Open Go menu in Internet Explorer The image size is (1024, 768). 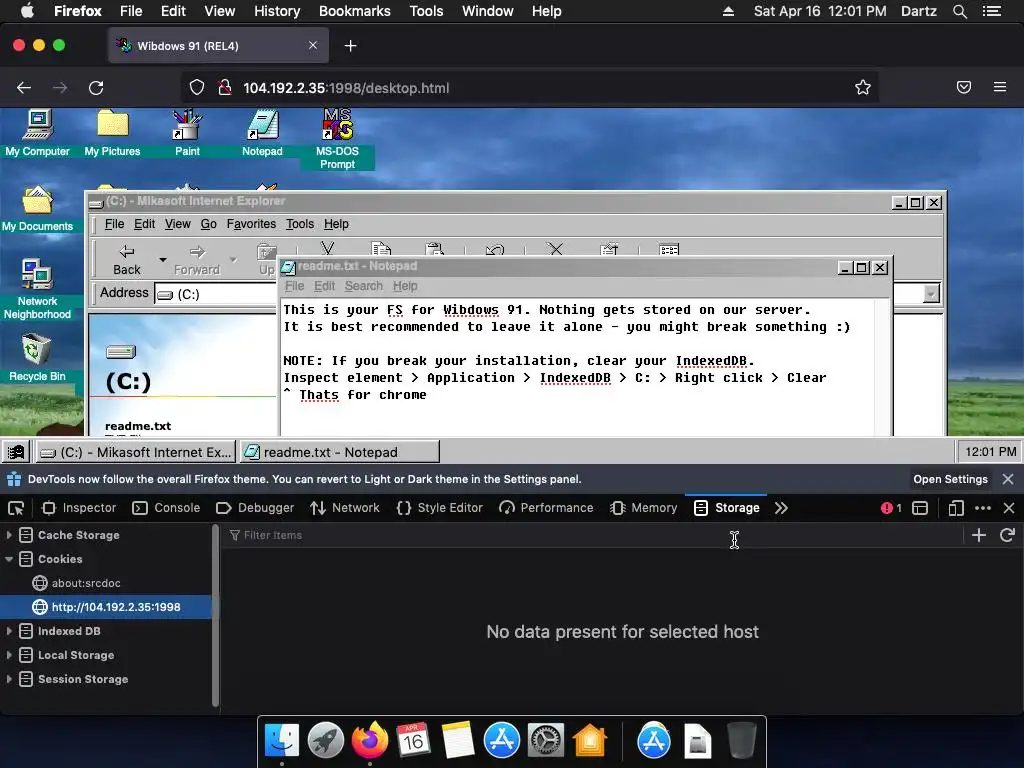(x=208, y=224)
